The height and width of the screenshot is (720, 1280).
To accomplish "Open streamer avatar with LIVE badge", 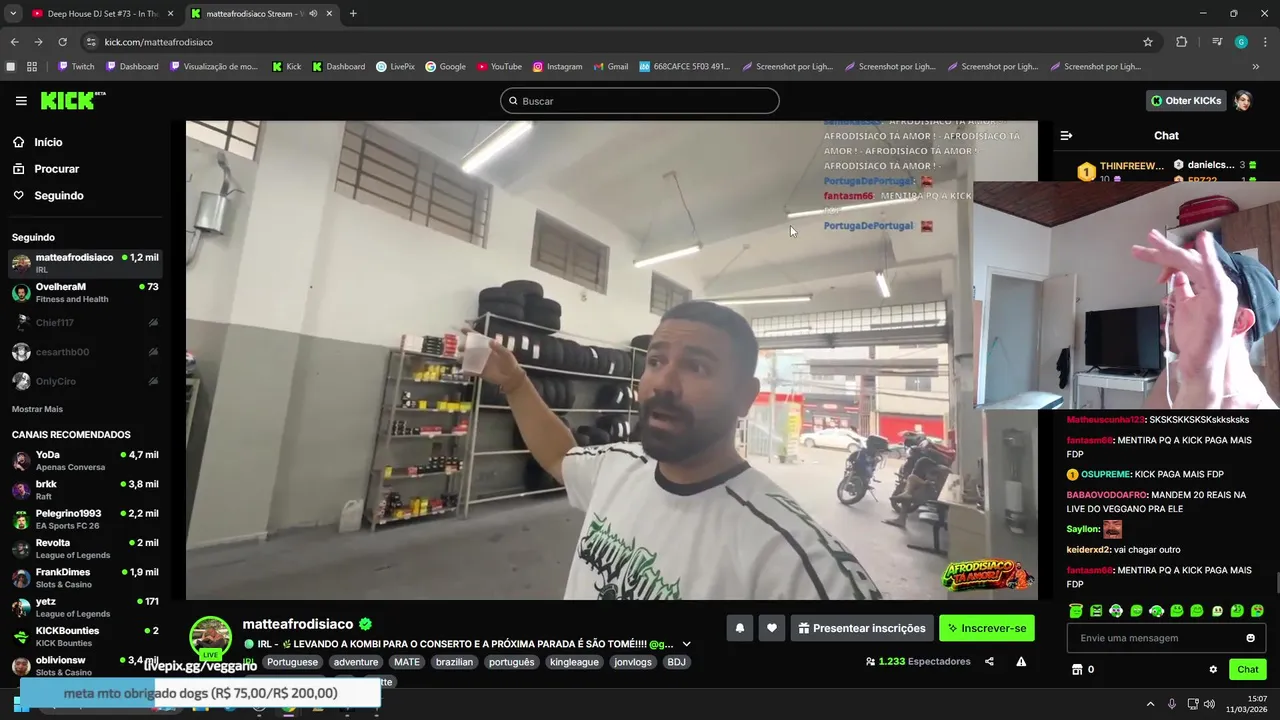I will (211, 638).
